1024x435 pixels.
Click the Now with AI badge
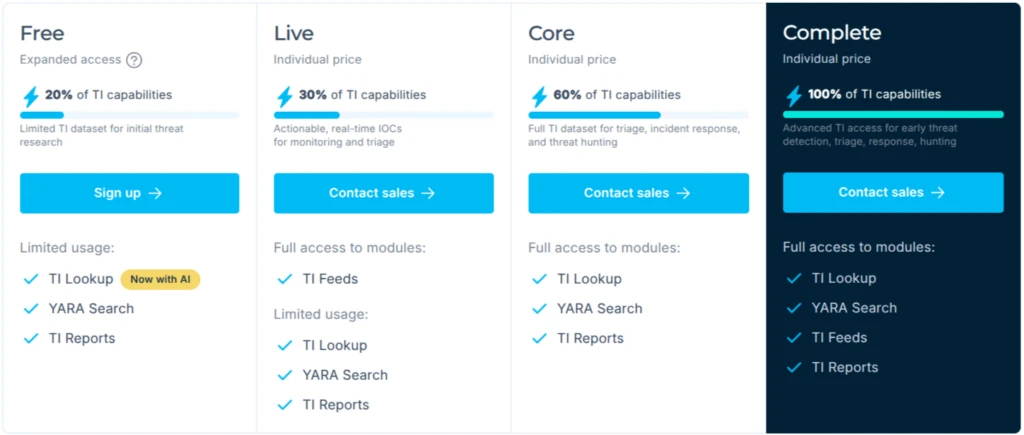pos(160,279)
